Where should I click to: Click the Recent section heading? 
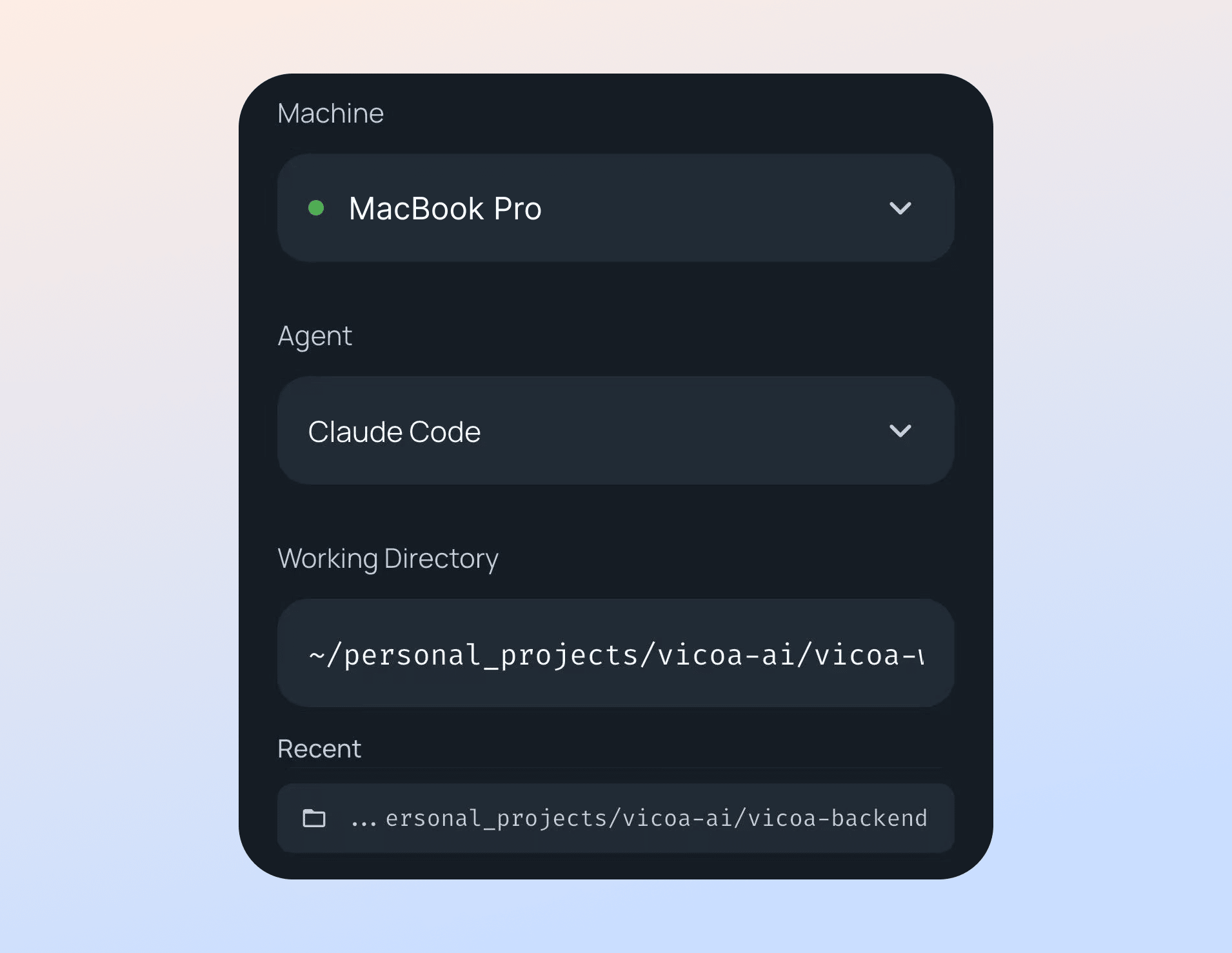(x=319, y=748)
